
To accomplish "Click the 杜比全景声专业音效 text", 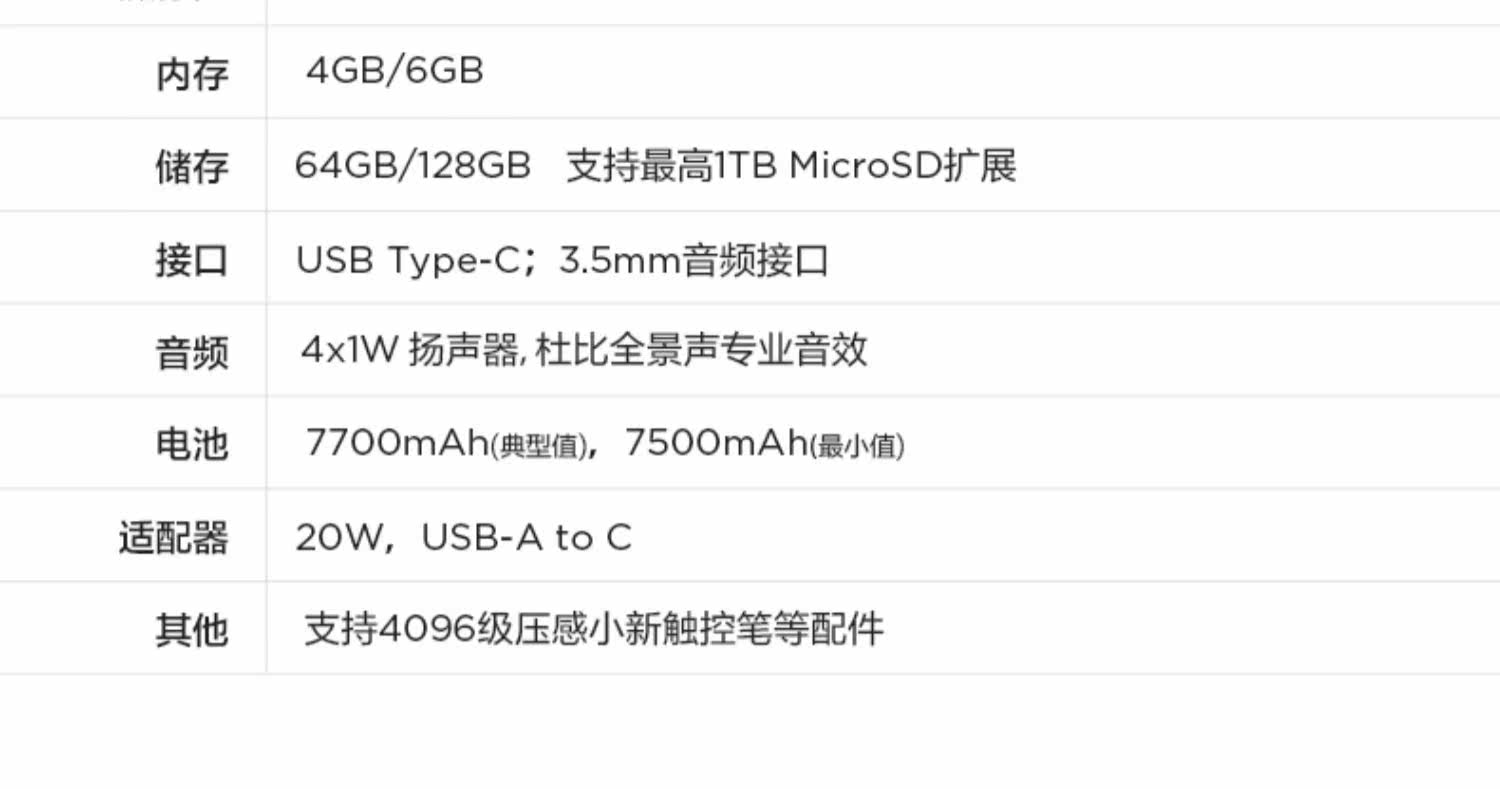I will 702,350.
